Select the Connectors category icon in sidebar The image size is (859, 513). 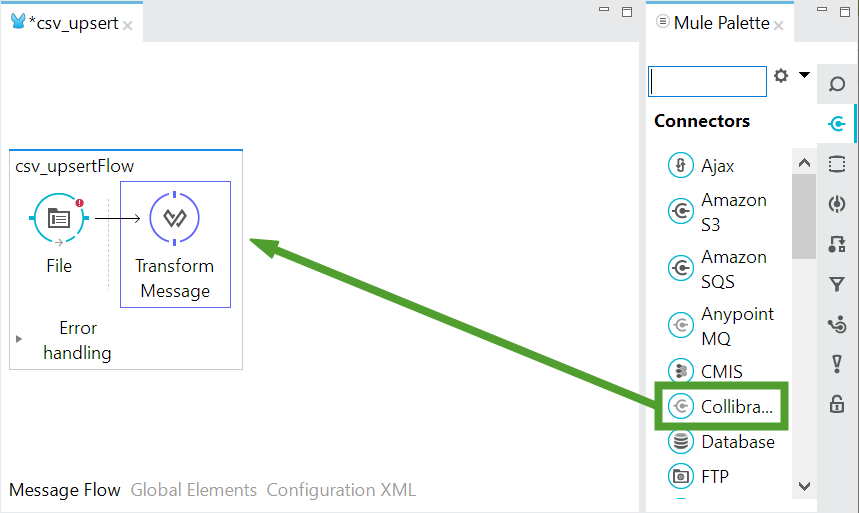coord(837,124)
